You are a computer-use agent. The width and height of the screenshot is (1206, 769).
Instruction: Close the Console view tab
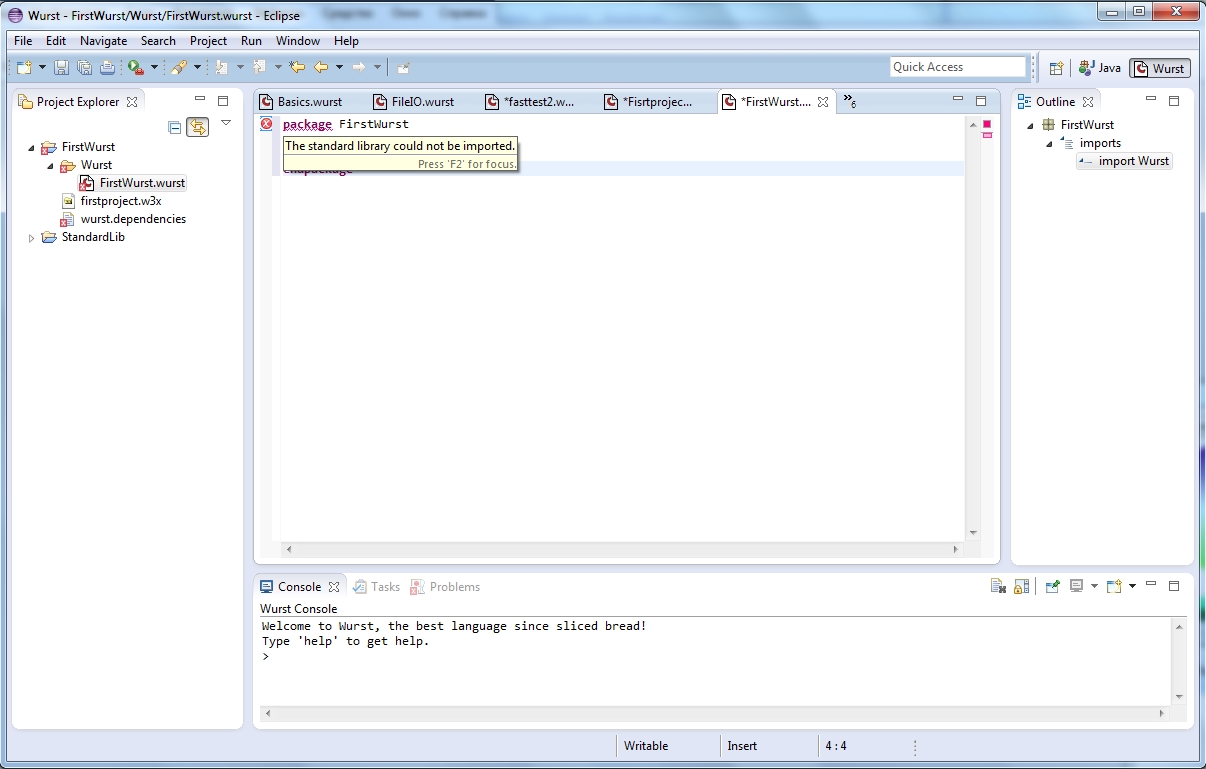[334, 587]
